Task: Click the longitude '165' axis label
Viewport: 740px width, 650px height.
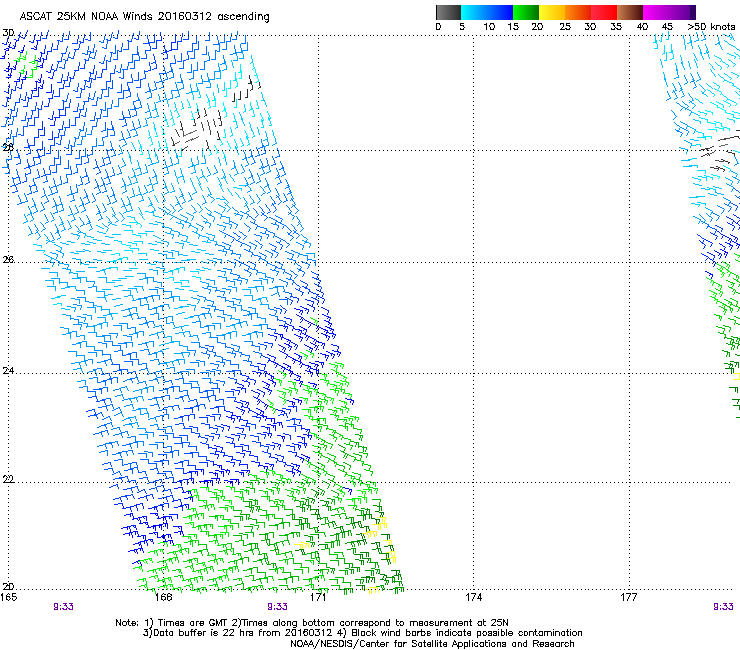Action: (8, 597)
